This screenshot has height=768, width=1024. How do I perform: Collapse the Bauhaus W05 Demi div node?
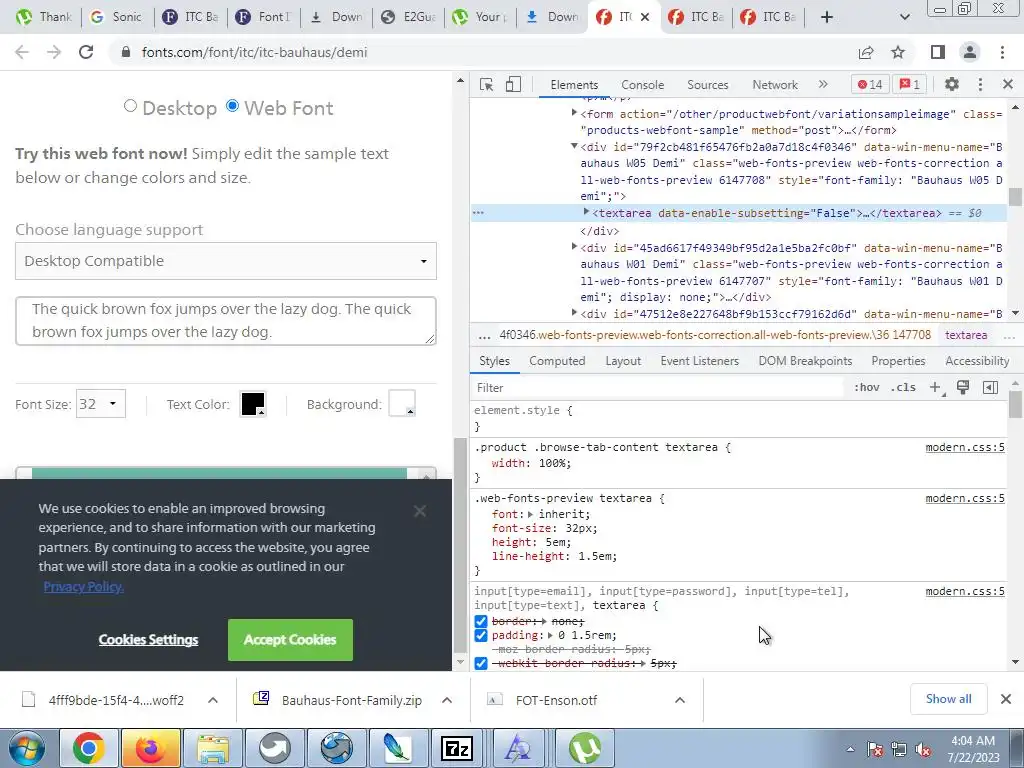coord(574,146)
